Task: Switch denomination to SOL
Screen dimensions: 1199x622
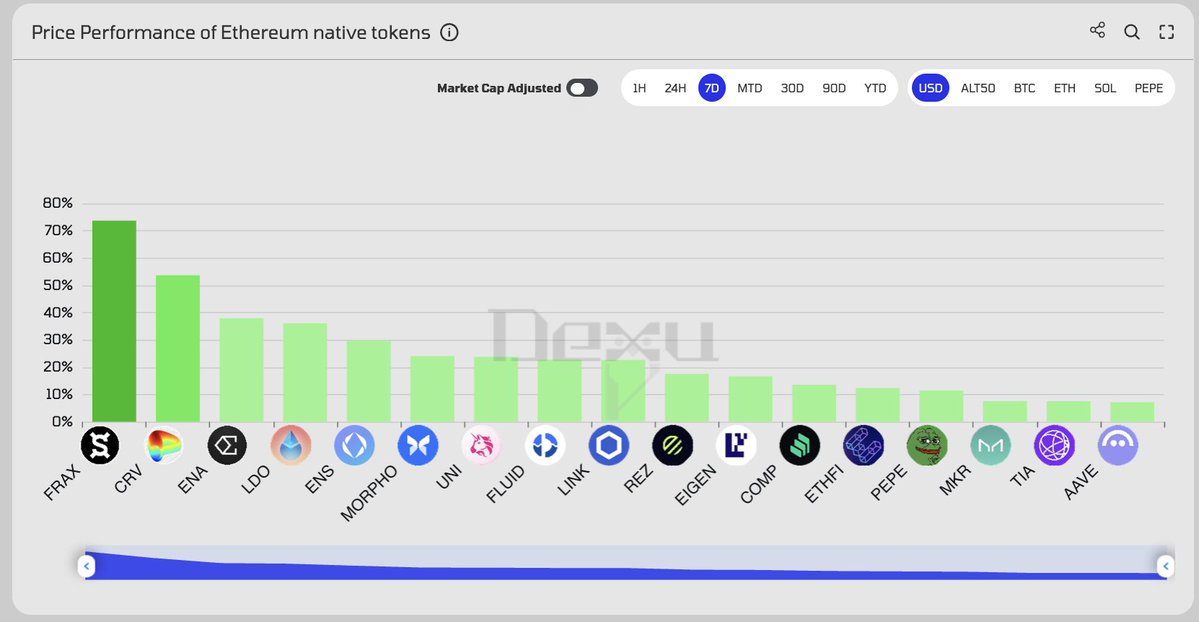Action: pos(1105,88)
